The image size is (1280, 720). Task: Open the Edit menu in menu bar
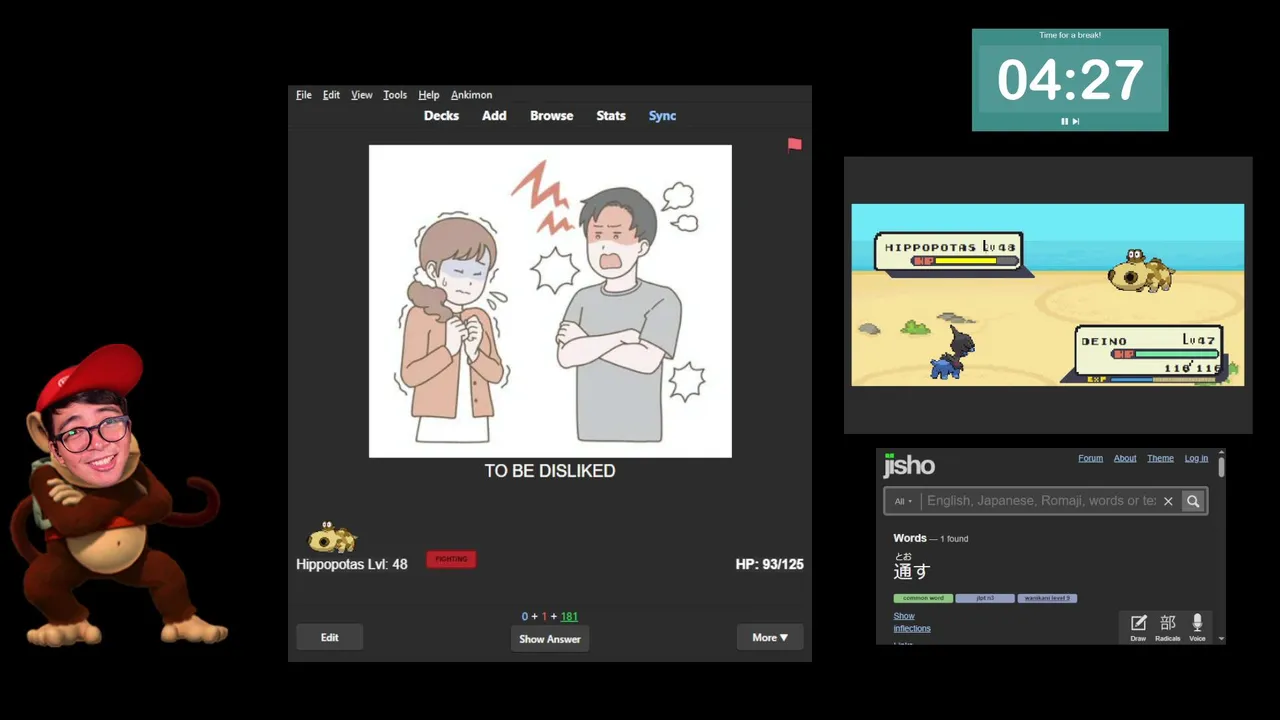coord(331,95)
